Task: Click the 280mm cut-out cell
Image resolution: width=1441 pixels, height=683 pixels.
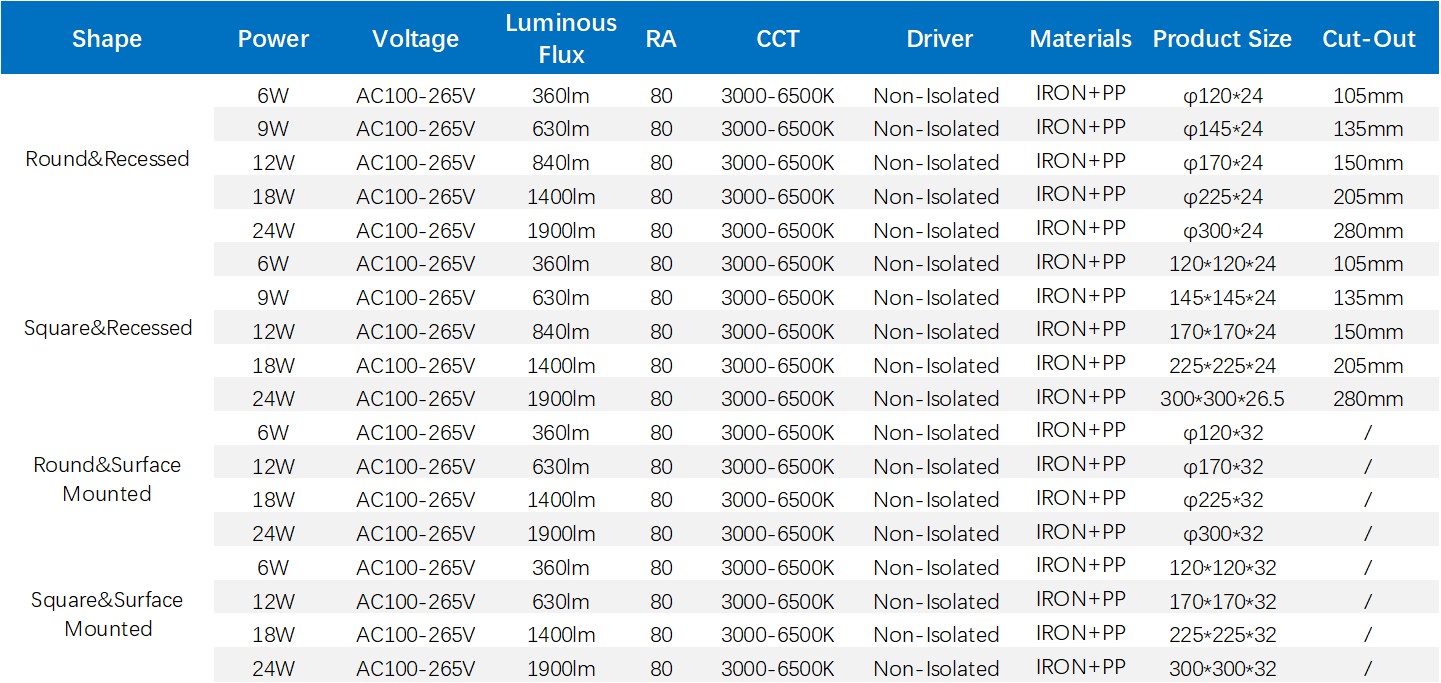Action: 1368,230
